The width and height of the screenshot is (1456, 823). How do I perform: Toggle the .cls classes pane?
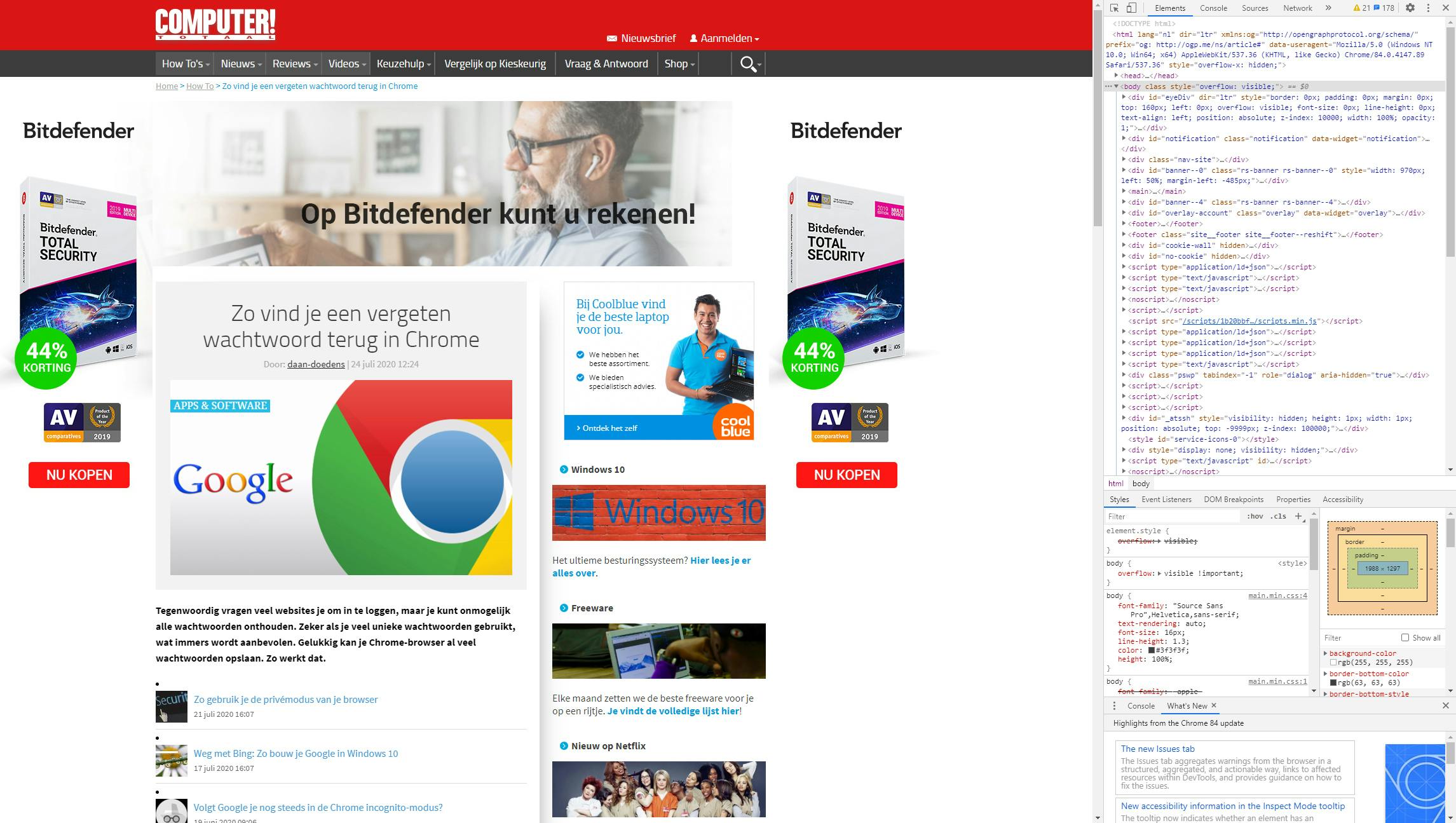(1278, 516)
